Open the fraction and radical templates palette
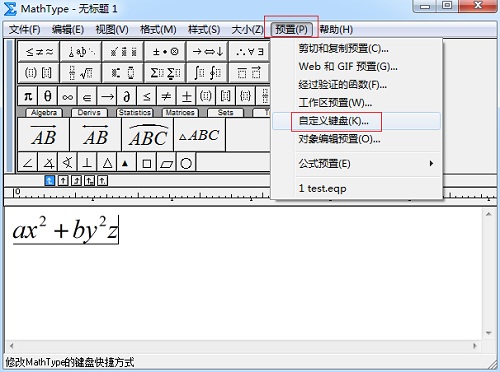Viewport: 500px width, 372px height. click(x=81, y=72)
